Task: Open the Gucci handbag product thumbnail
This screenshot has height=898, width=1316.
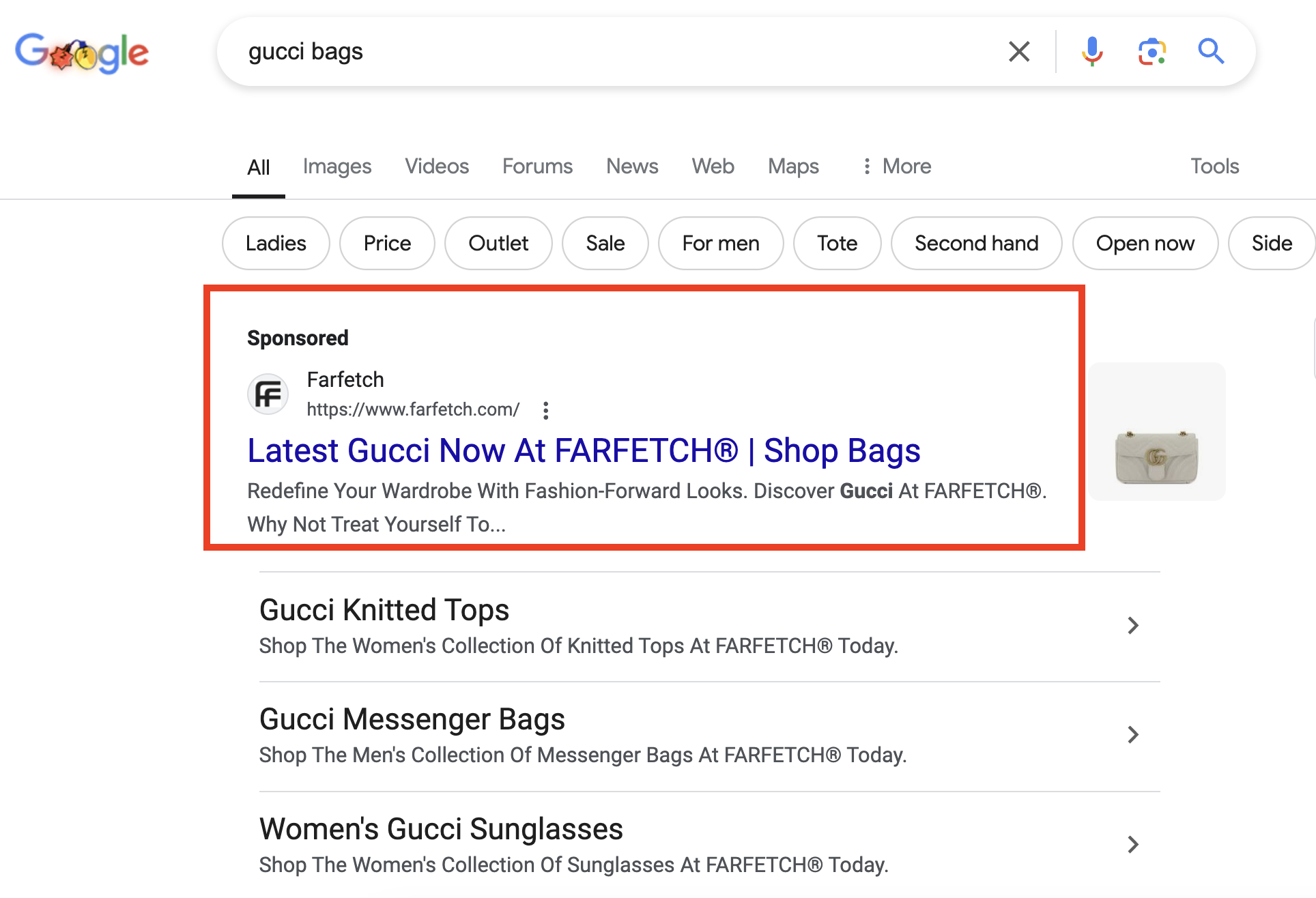Action: (x=1157, y=432)
